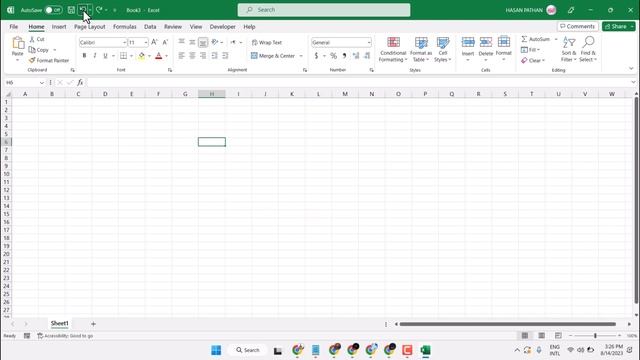Click the Borders icon
The height and width of the screenshot is (360, 640).
tap(123, 56)
